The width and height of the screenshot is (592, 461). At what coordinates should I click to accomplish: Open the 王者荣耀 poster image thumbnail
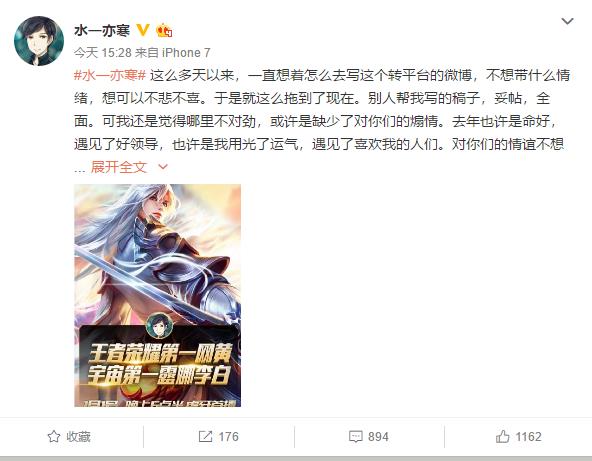click(x=157, y=295)
